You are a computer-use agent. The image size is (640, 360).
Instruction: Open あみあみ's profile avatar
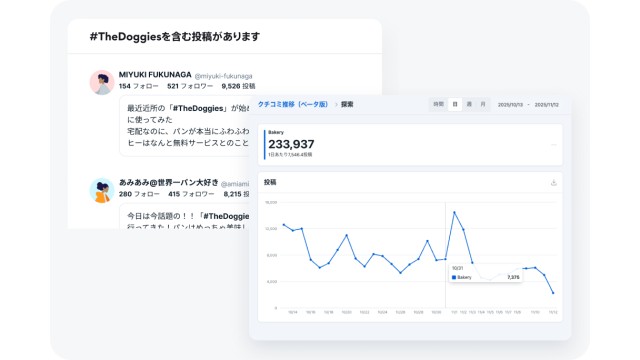point(102,190)
